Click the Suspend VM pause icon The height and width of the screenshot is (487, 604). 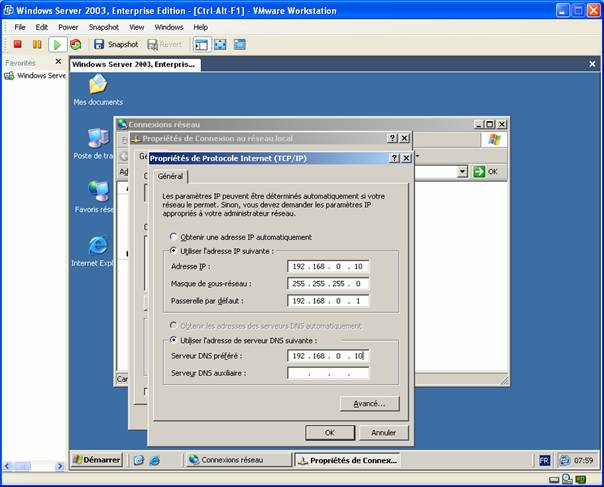(x=37, y=44)
